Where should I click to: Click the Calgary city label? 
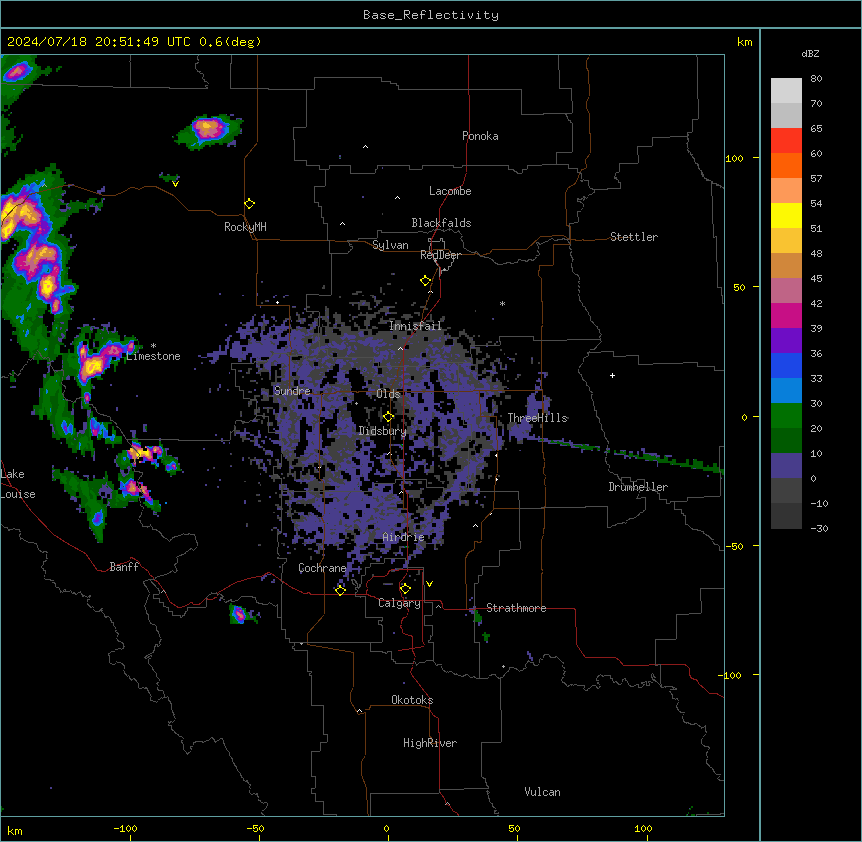(399, 603)
